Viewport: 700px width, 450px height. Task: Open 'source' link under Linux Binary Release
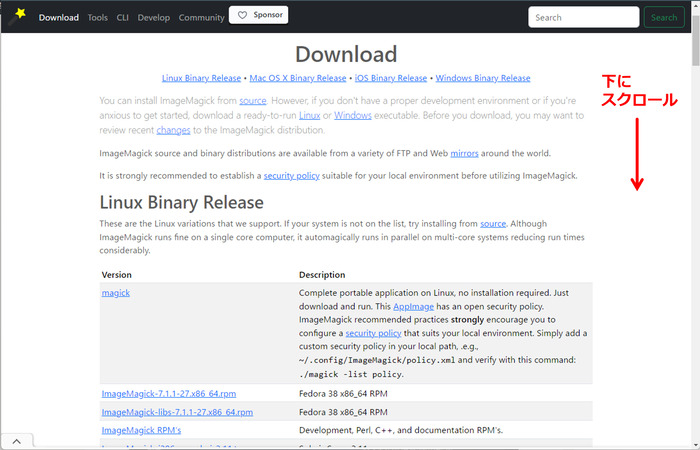point(493,224)
